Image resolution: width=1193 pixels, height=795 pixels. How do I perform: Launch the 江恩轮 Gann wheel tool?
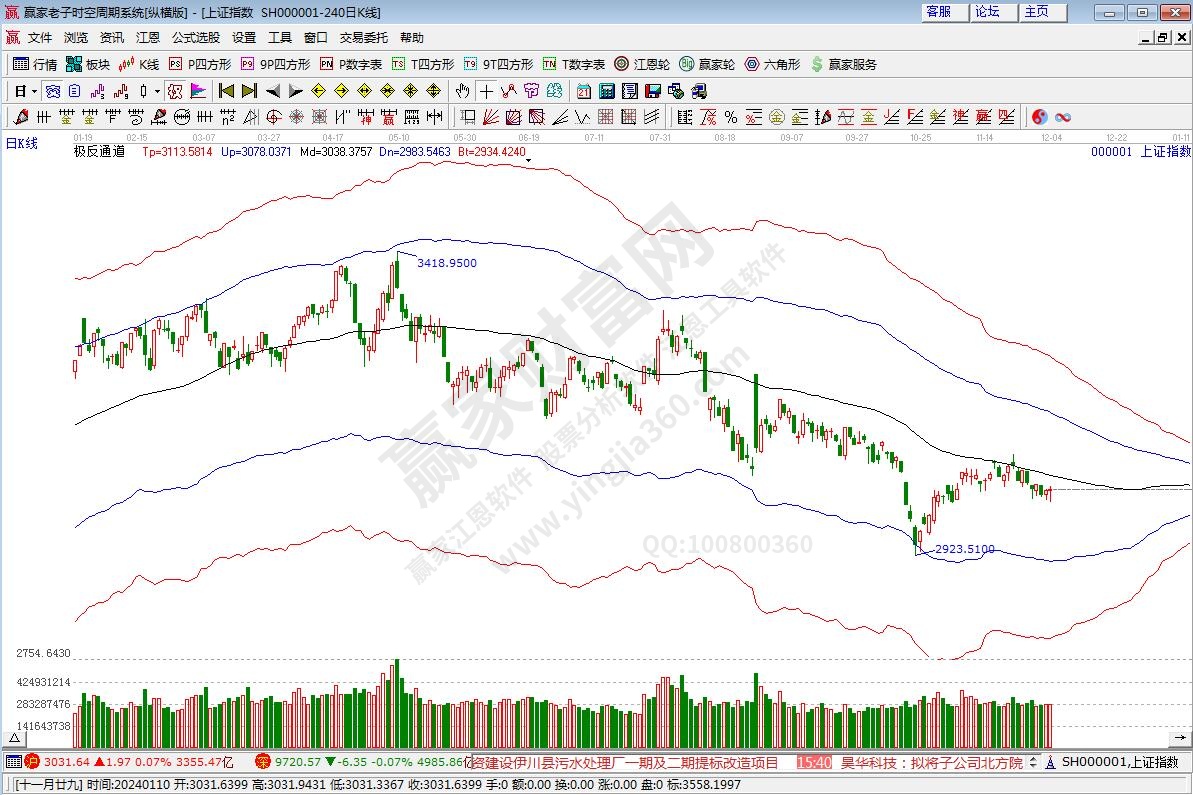642,64
